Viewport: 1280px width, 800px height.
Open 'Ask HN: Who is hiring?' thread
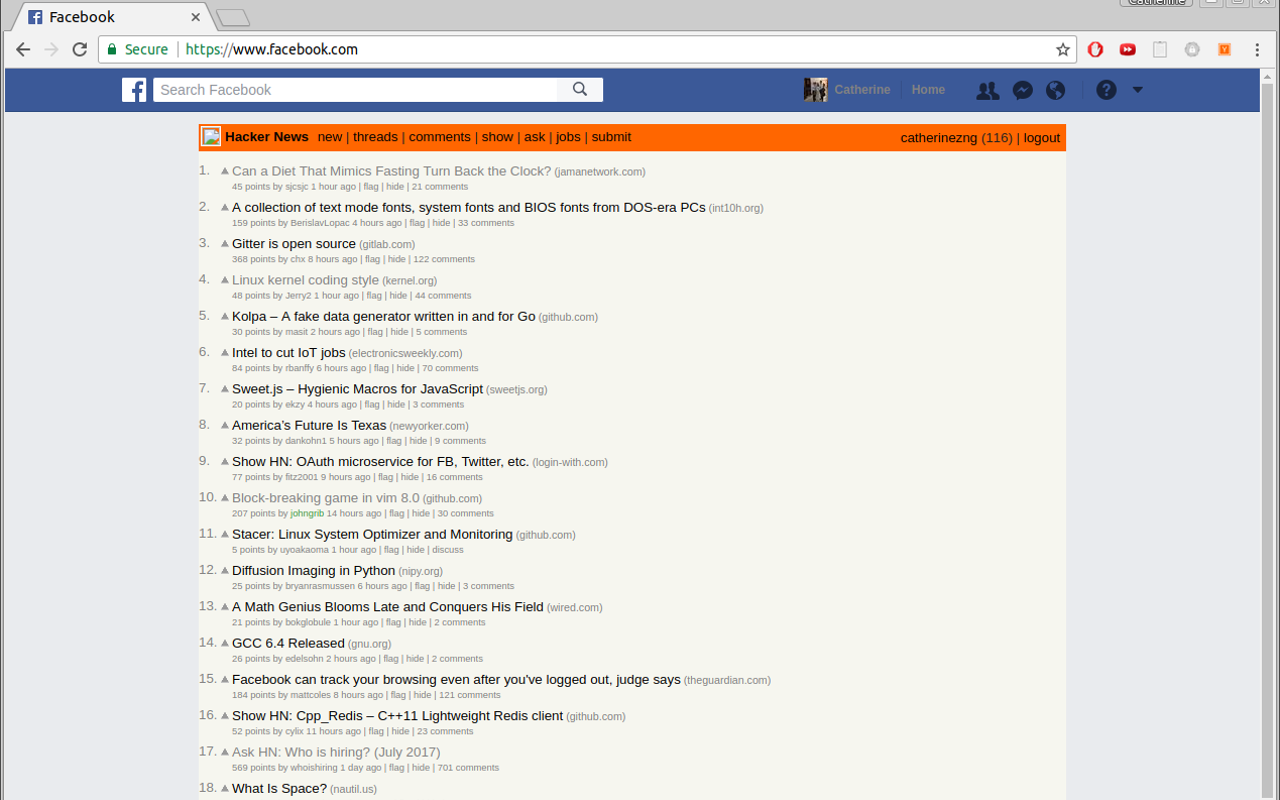point(336,752)
